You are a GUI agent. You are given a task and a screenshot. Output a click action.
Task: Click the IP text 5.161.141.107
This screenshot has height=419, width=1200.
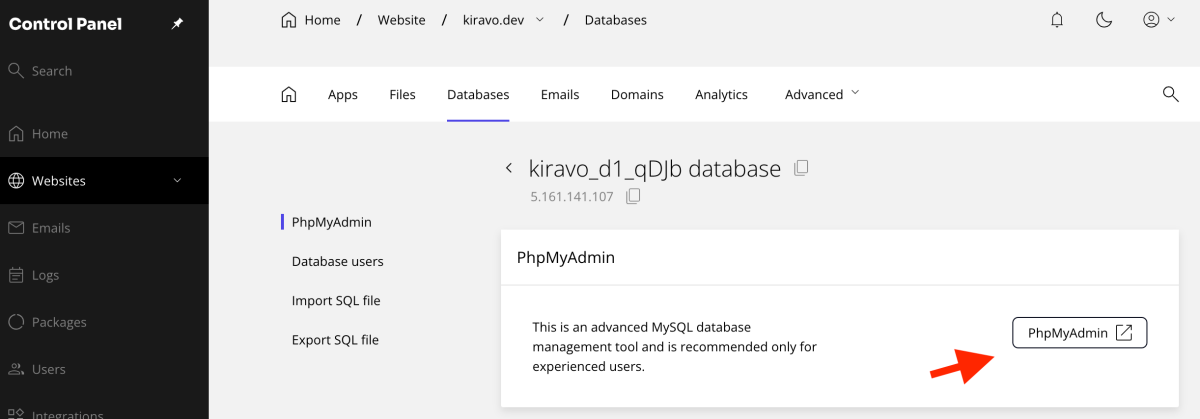coord(571,197)
